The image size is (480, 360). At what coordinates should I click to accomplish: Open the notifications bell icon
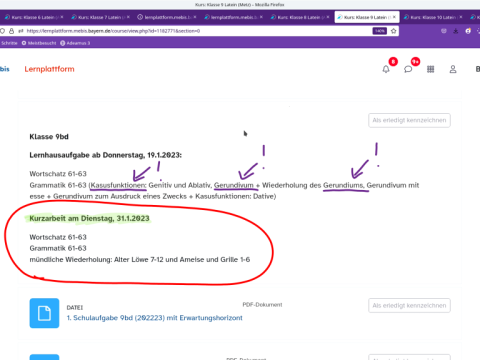pos(386,69)
